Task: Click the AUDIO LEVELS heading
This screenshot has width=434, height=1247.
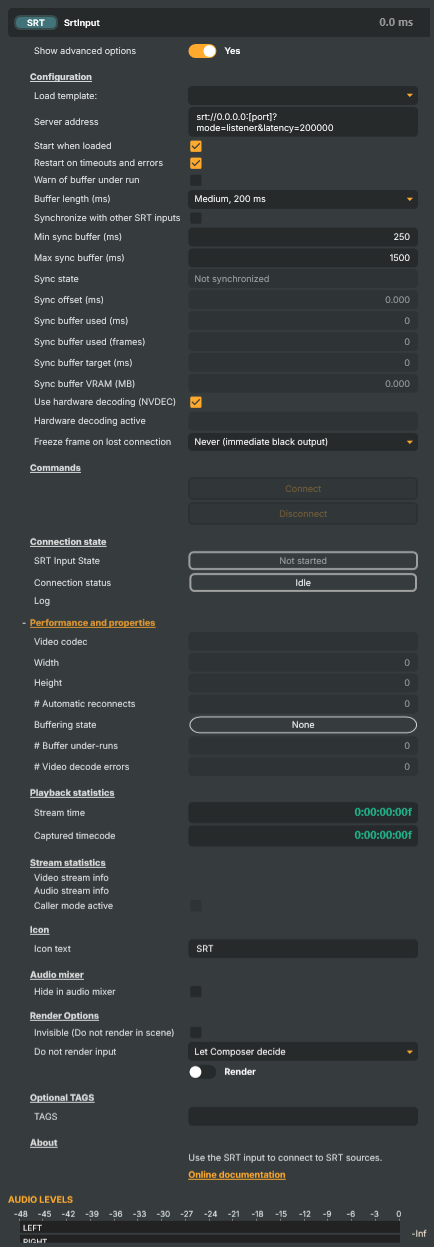Action: (40, 1199)
